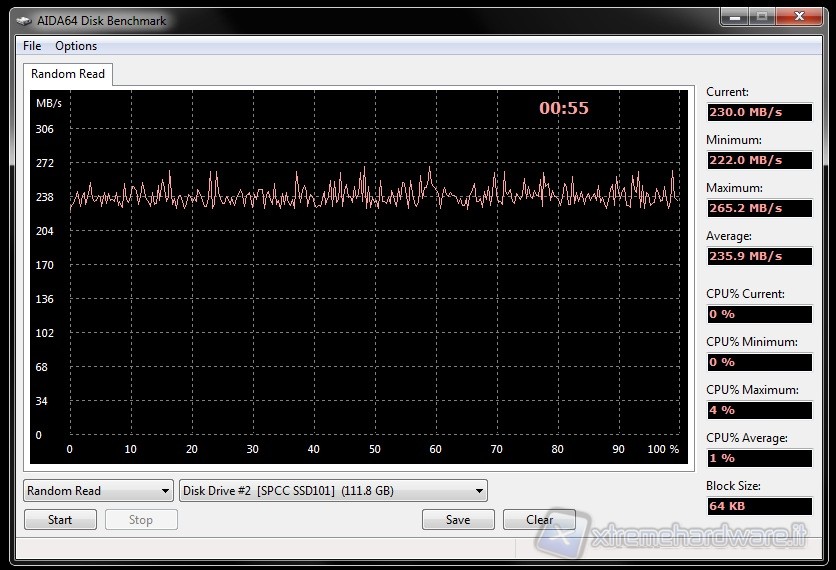Click the Minimum 222.0 MB/s value box

(x=759, y=160)
